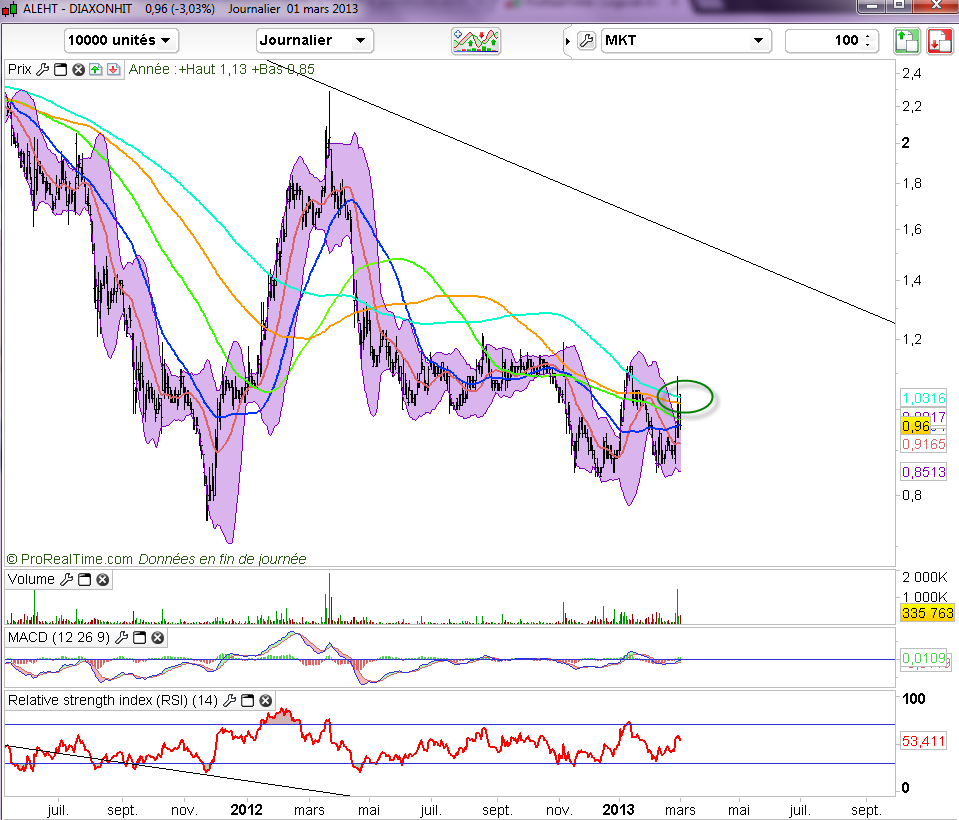Maximize the MACD indicator panel
959x820 pixels.
coord(140,637)
